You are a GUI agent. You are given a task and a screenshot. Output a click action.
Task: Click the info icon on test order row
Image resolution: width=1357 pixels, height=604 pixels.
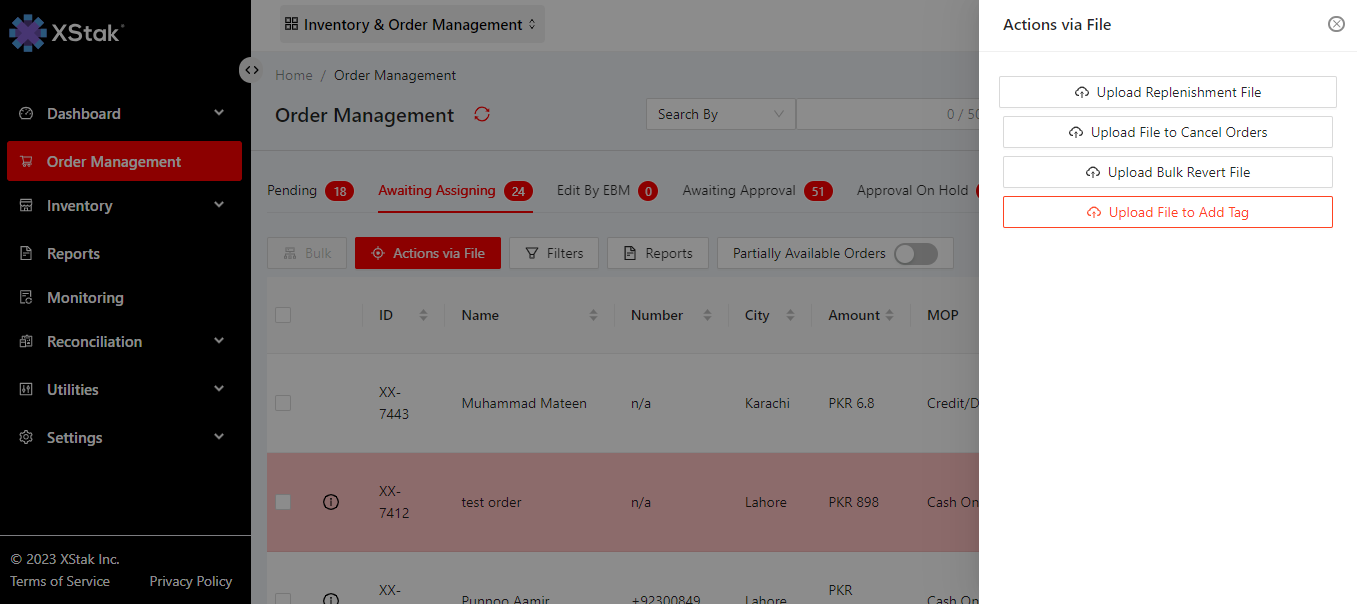pos(331,502)
